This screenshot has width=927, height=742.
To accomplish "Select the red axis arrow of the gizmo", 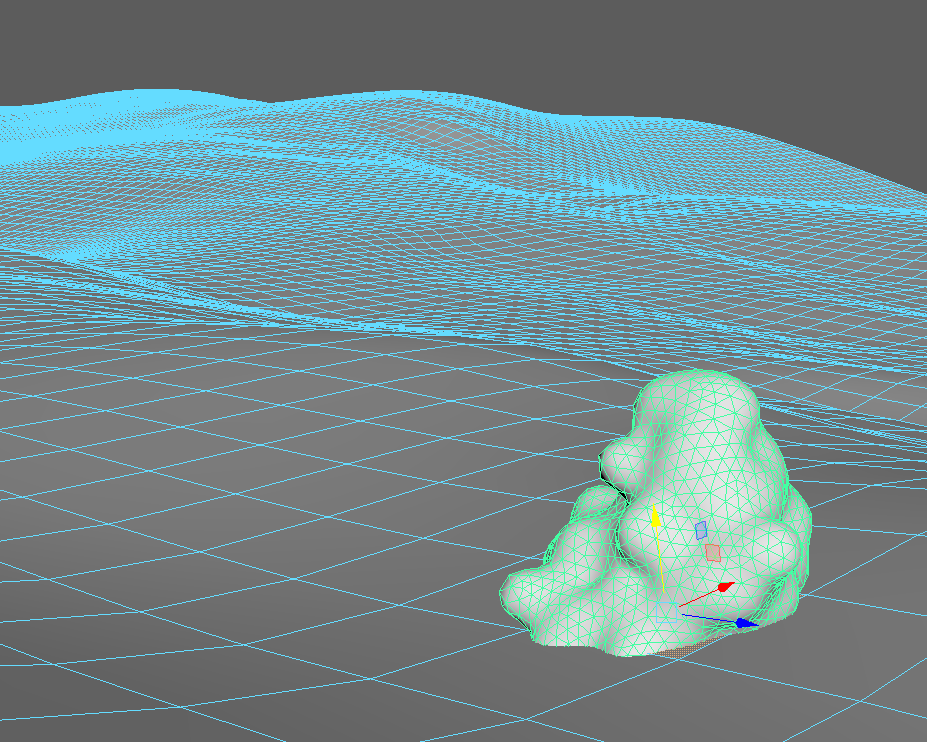I will coord(725,587).
